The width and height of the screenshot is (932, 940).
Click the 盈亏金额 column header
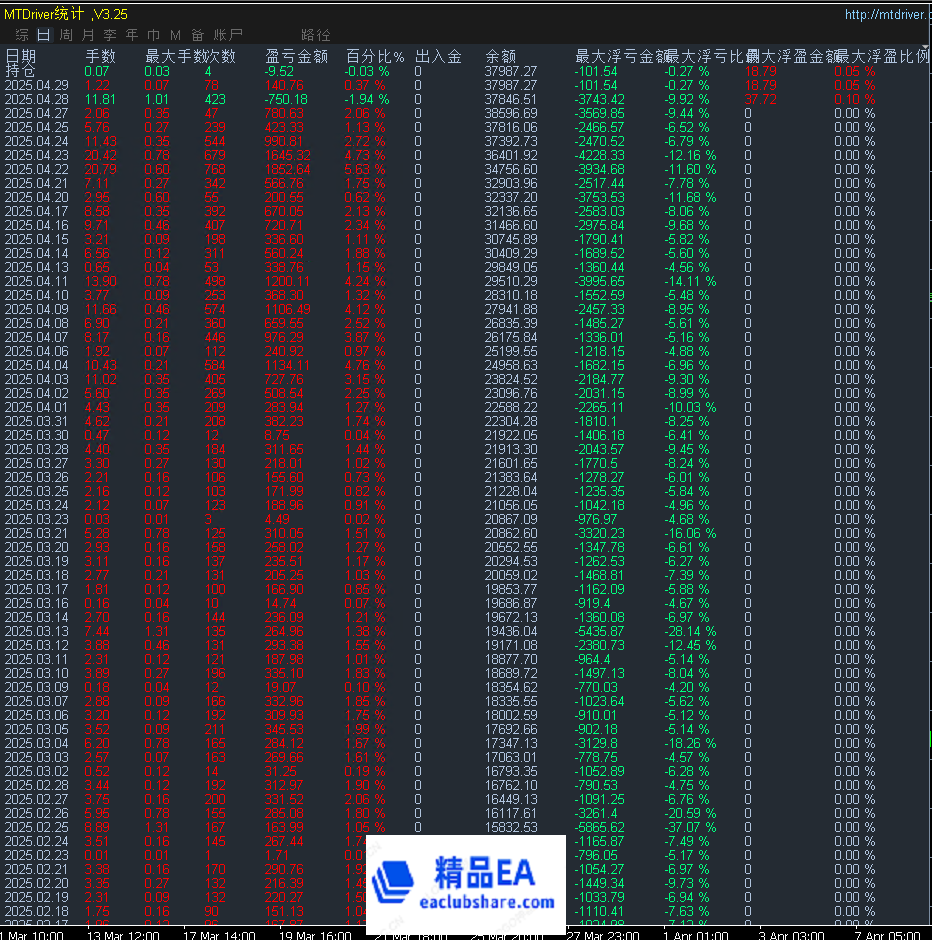[x=297, y=57]
